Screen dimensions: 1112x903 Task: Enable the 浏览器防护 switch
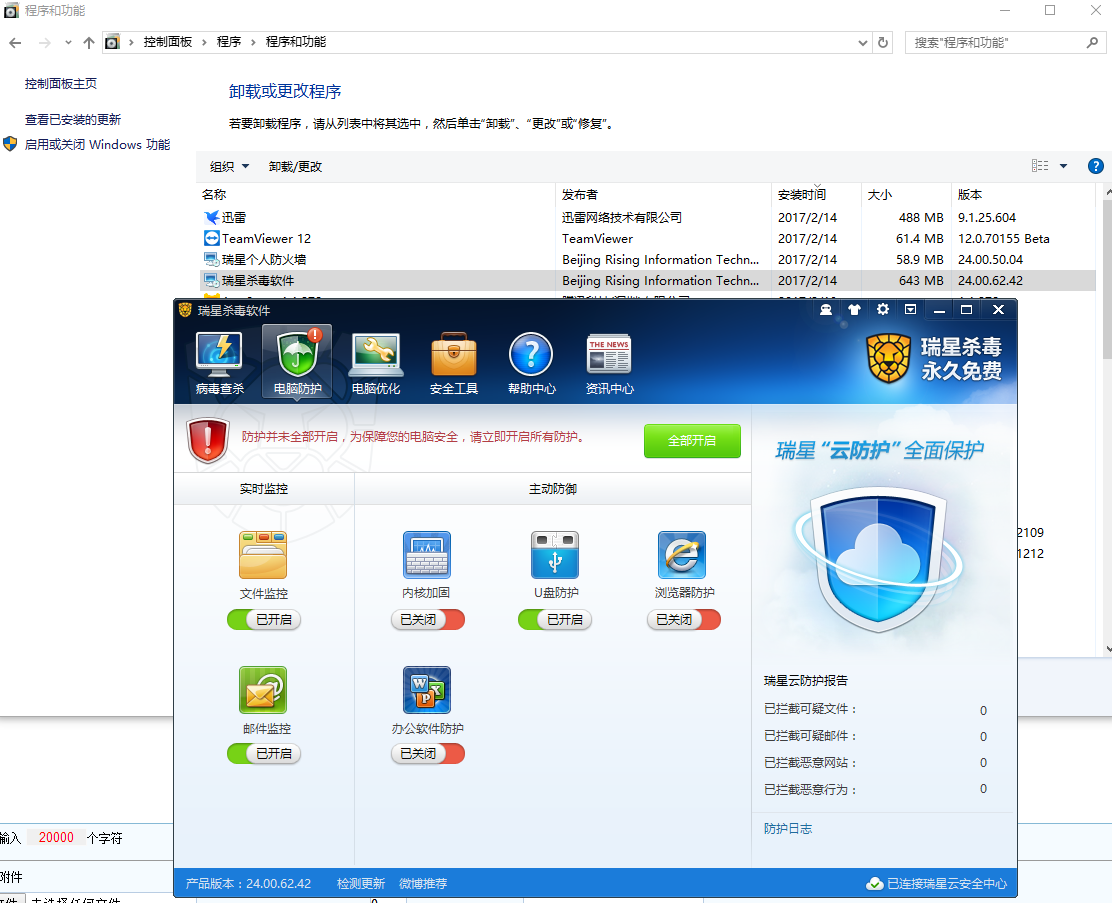(684, 619)
